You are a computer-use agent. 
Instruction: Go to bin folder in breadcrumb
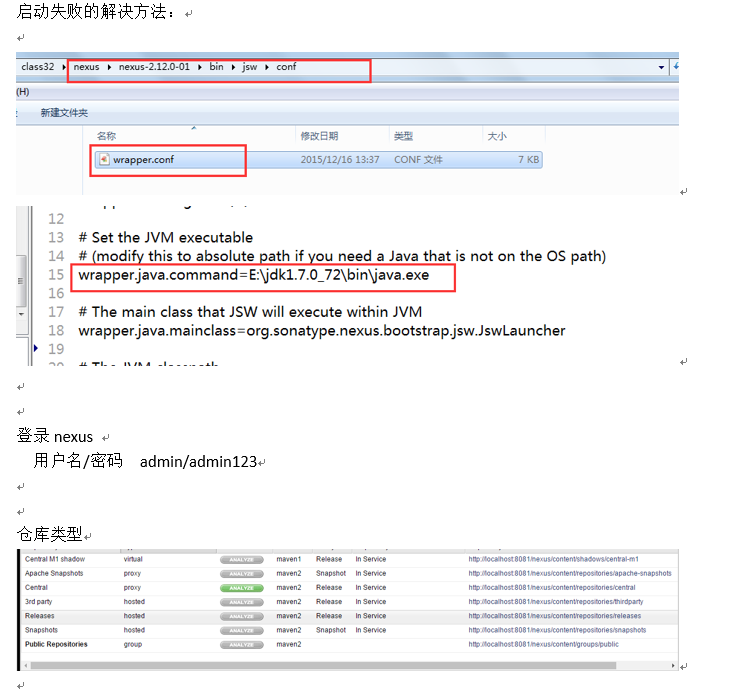(x=216, y=67)
